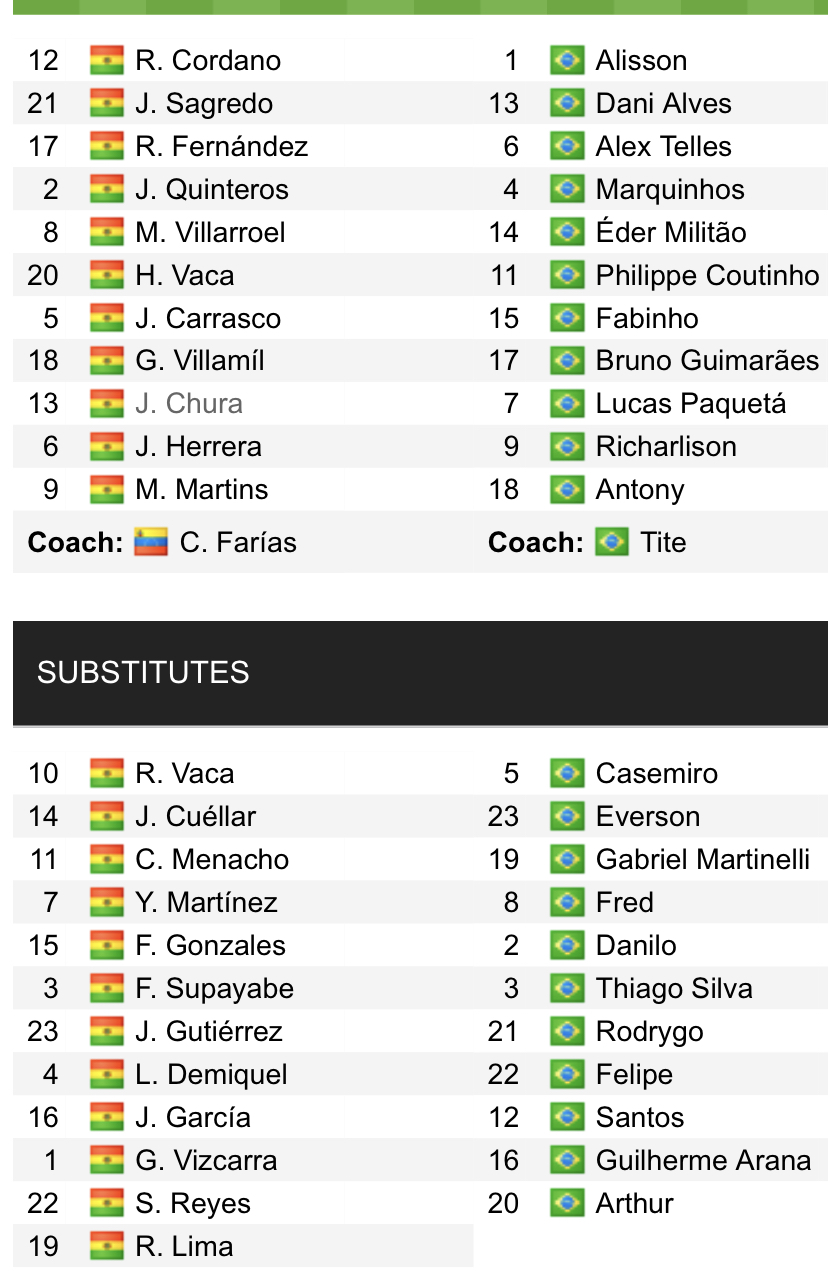
Task: Click the flag icon next to M. Martins
Action: [x=106, y=489]
